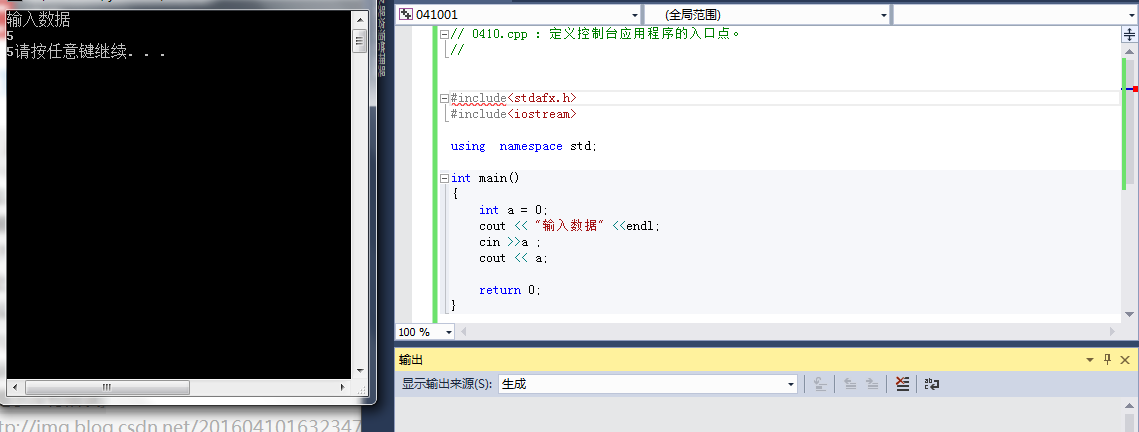Click the editor horizontal scrollbar right arrow

point(1112,332)
